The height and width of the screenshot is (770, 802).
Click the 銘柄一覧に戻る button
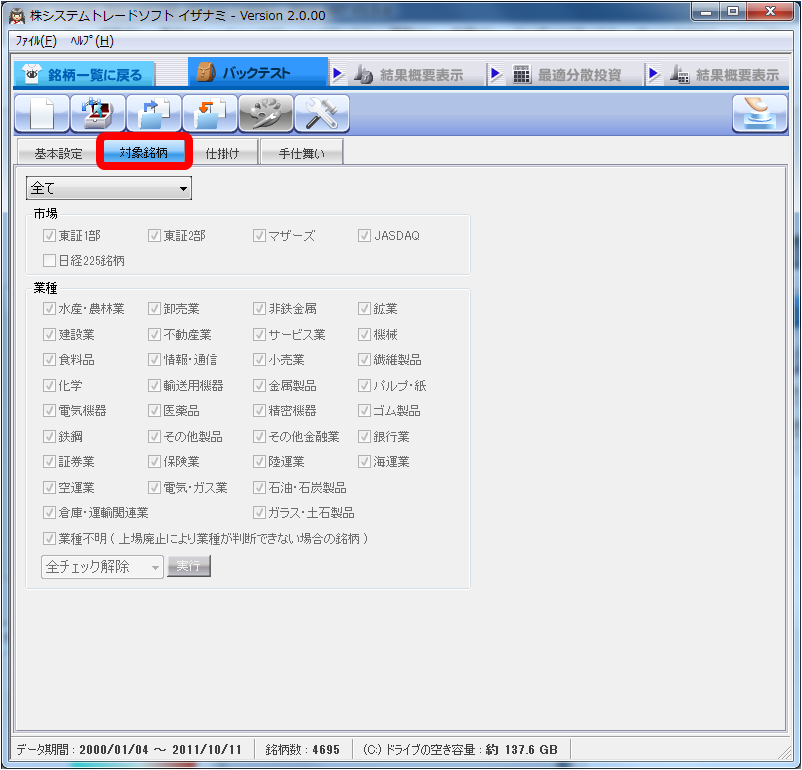(84, 75)
